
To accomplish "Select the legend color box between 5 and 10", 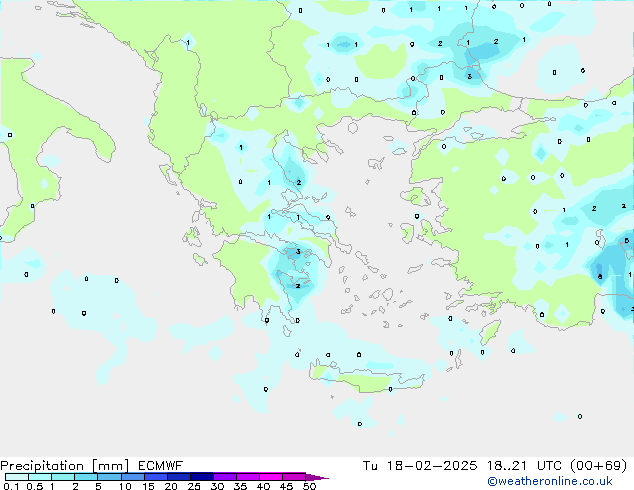I will (109, 477).
